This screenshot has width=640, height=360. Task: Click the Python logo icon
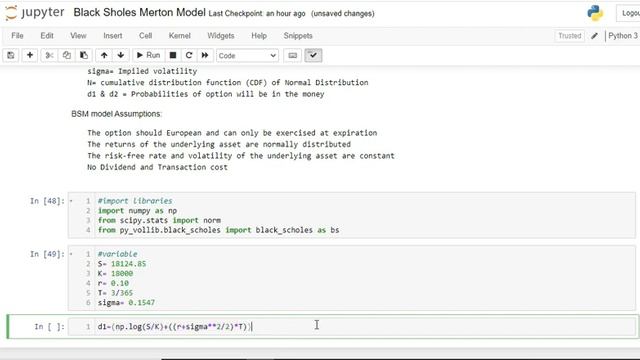pos(595,13)
